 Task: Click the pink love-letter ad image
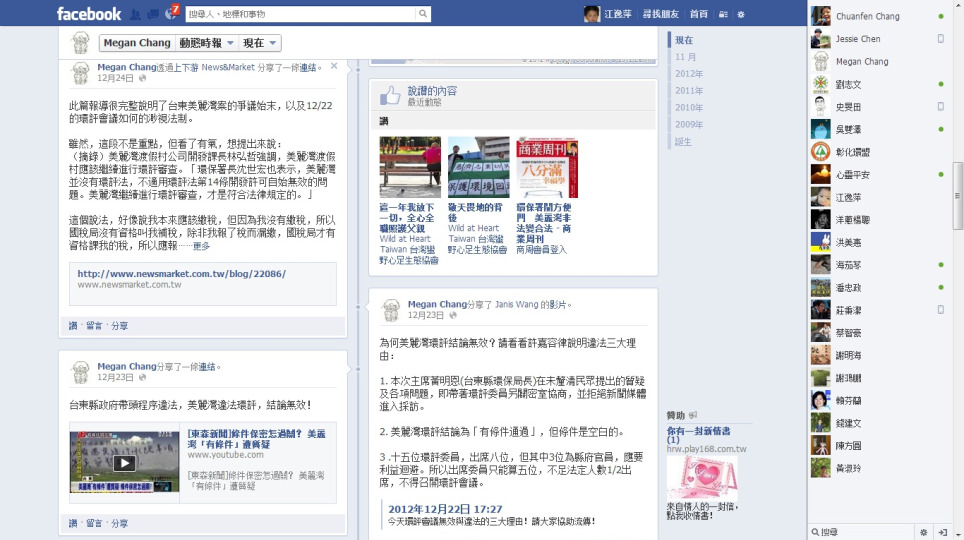coord(702,477)
